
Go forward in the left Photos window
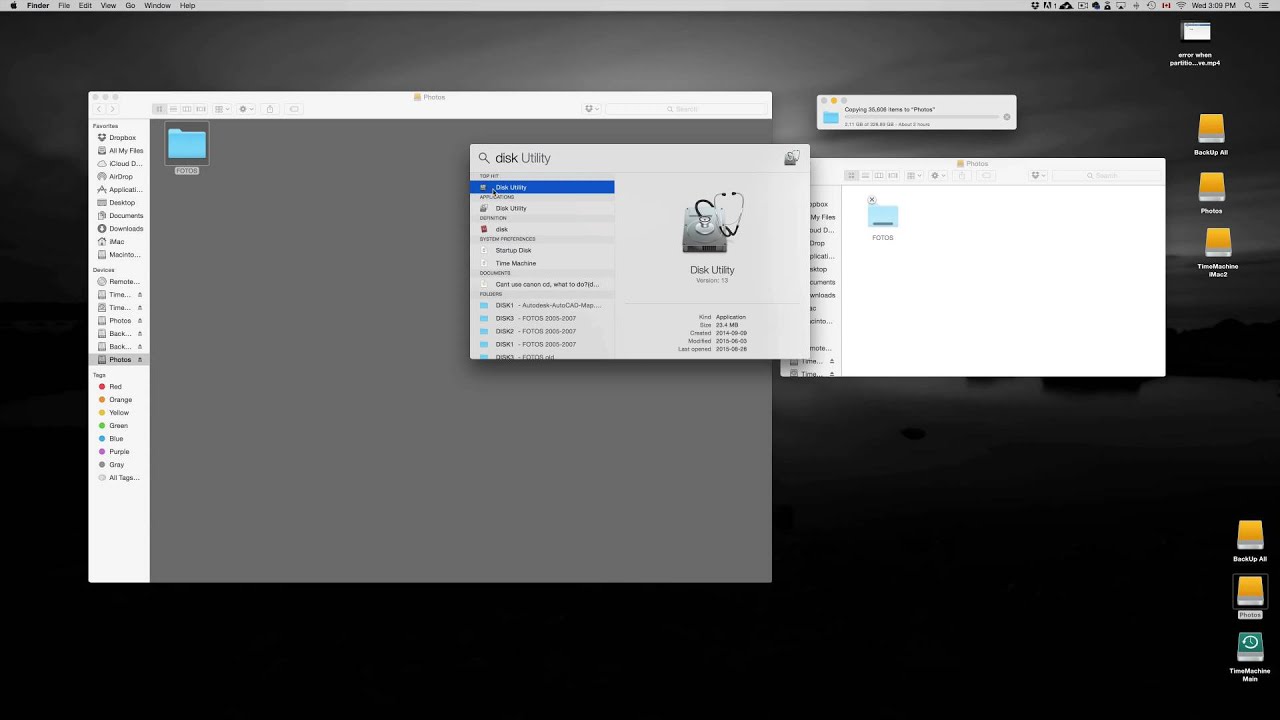coord(112,109)
